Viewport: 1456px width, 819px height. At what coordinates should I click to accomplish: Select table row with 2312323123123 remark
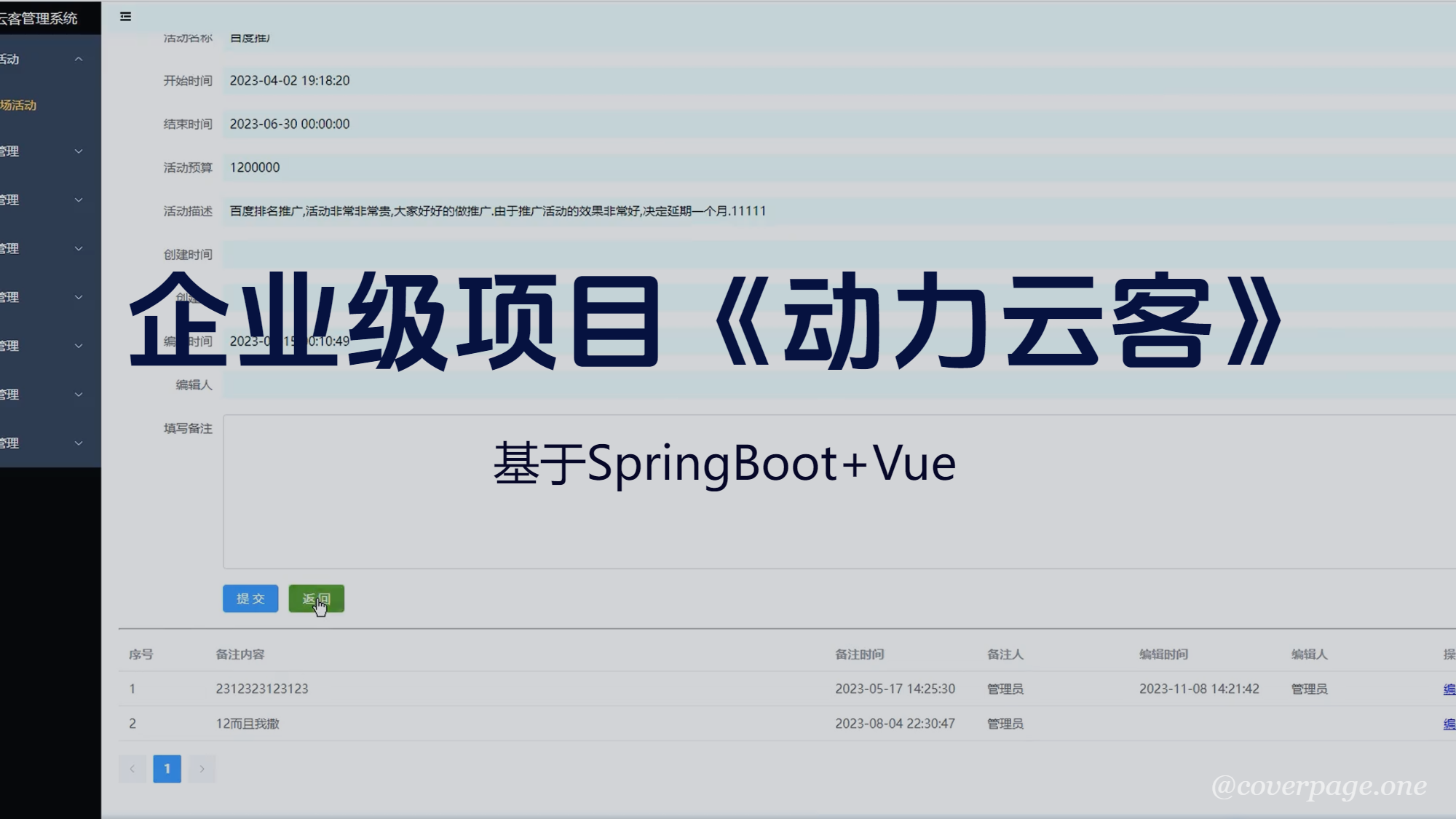click(x=262, y=689)
